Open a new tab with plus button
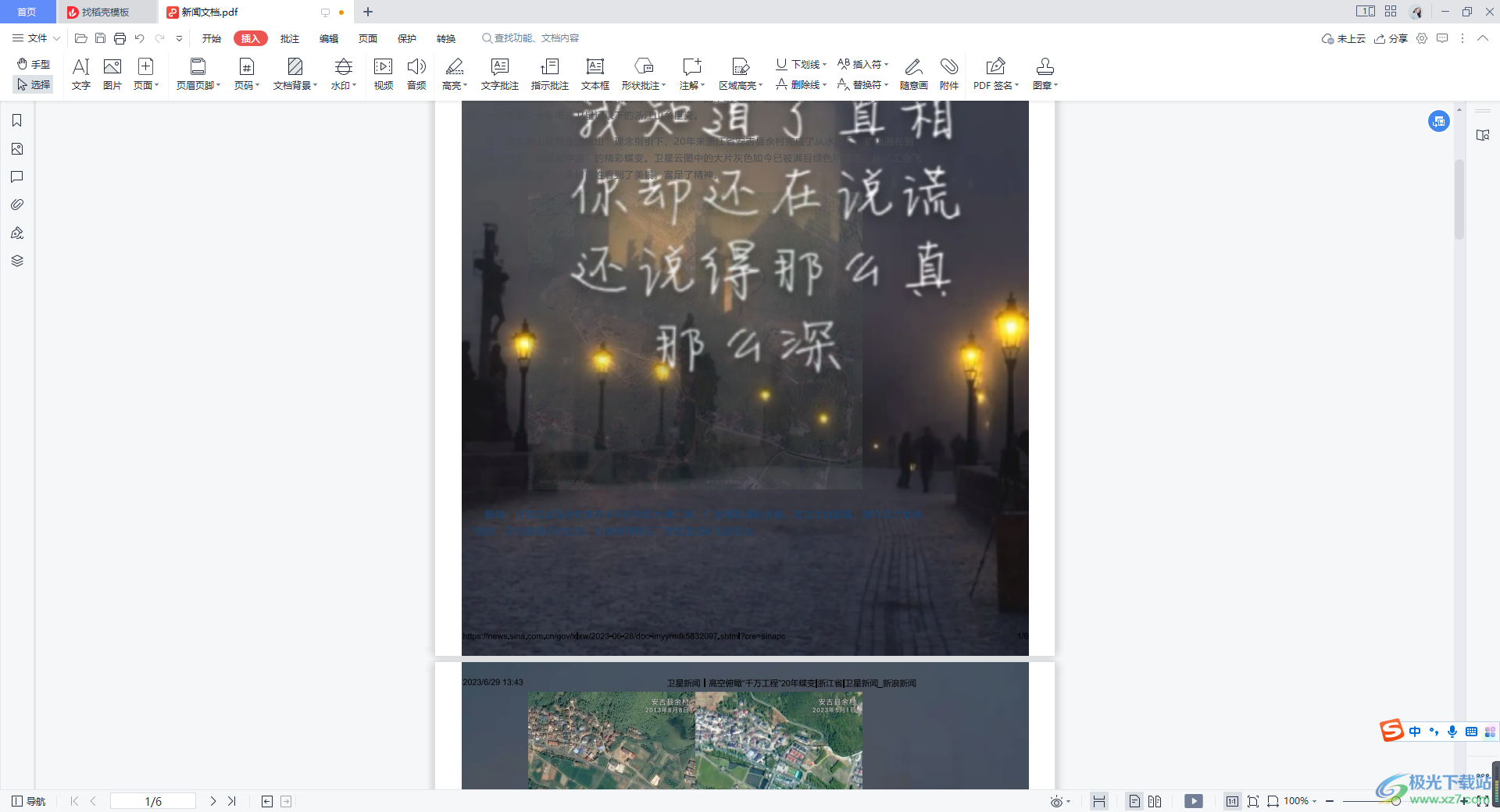The width and height of the screenshot is (1500, 812). pyautogui.click(x=368, y=12)
